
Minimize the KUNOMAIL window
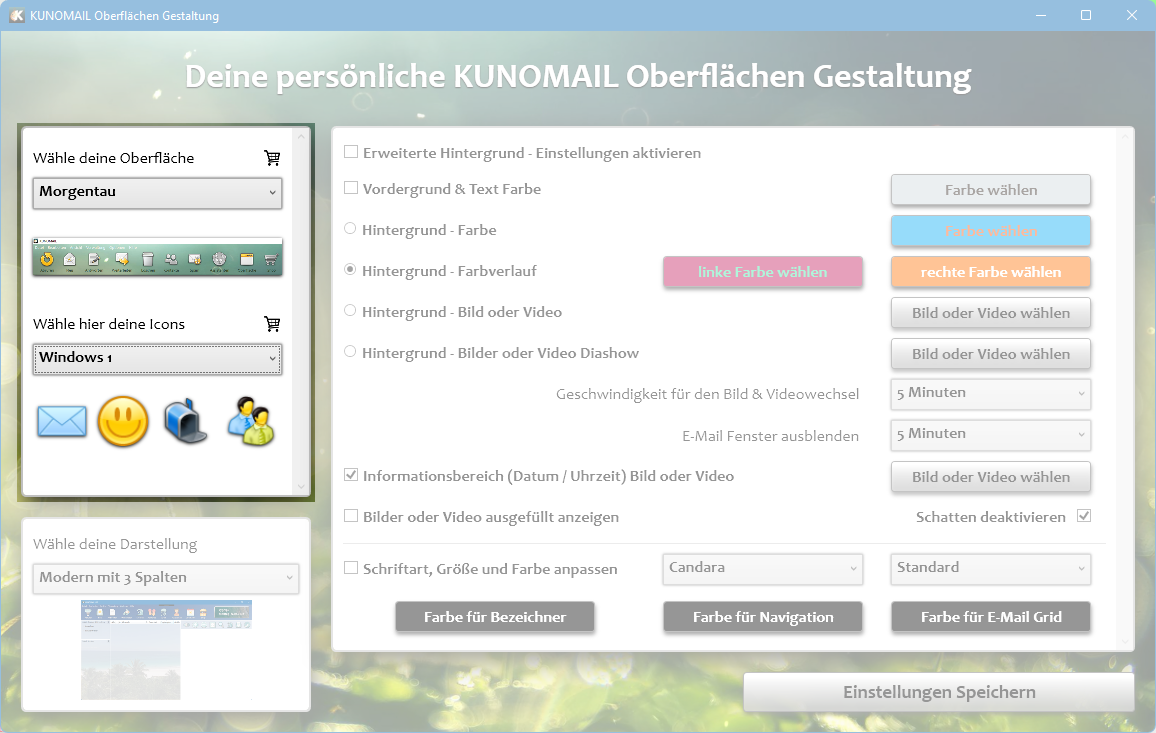point(1041,15)
